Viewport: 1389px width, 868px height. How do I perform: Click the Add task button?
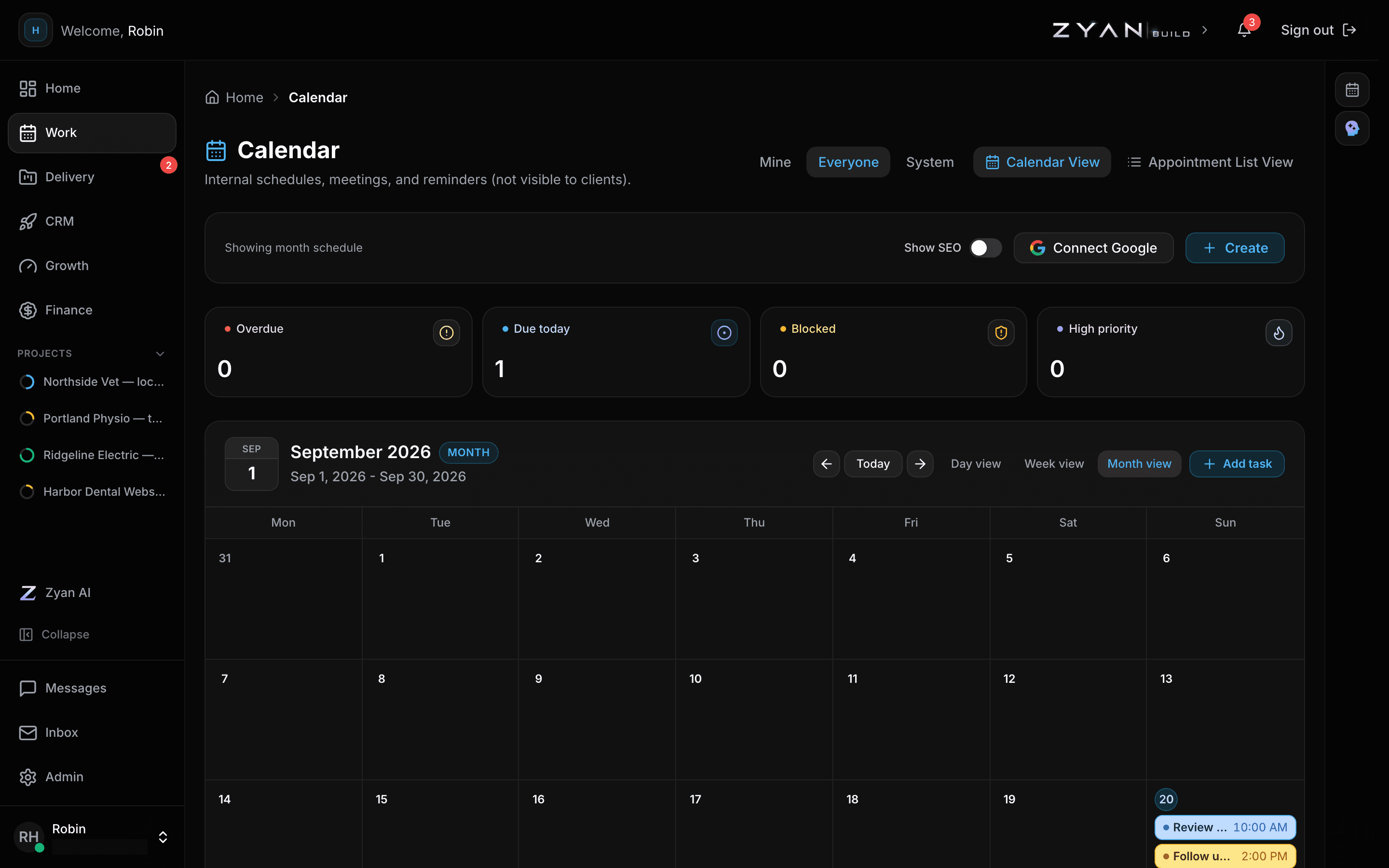(x=1237, y=464)
